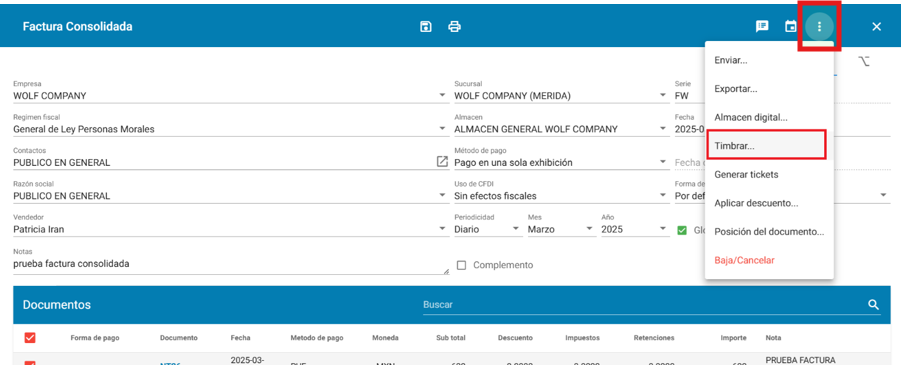Open the calendar event icon
Viewport: 901px width, 377px height.
[x=791, y=26]
